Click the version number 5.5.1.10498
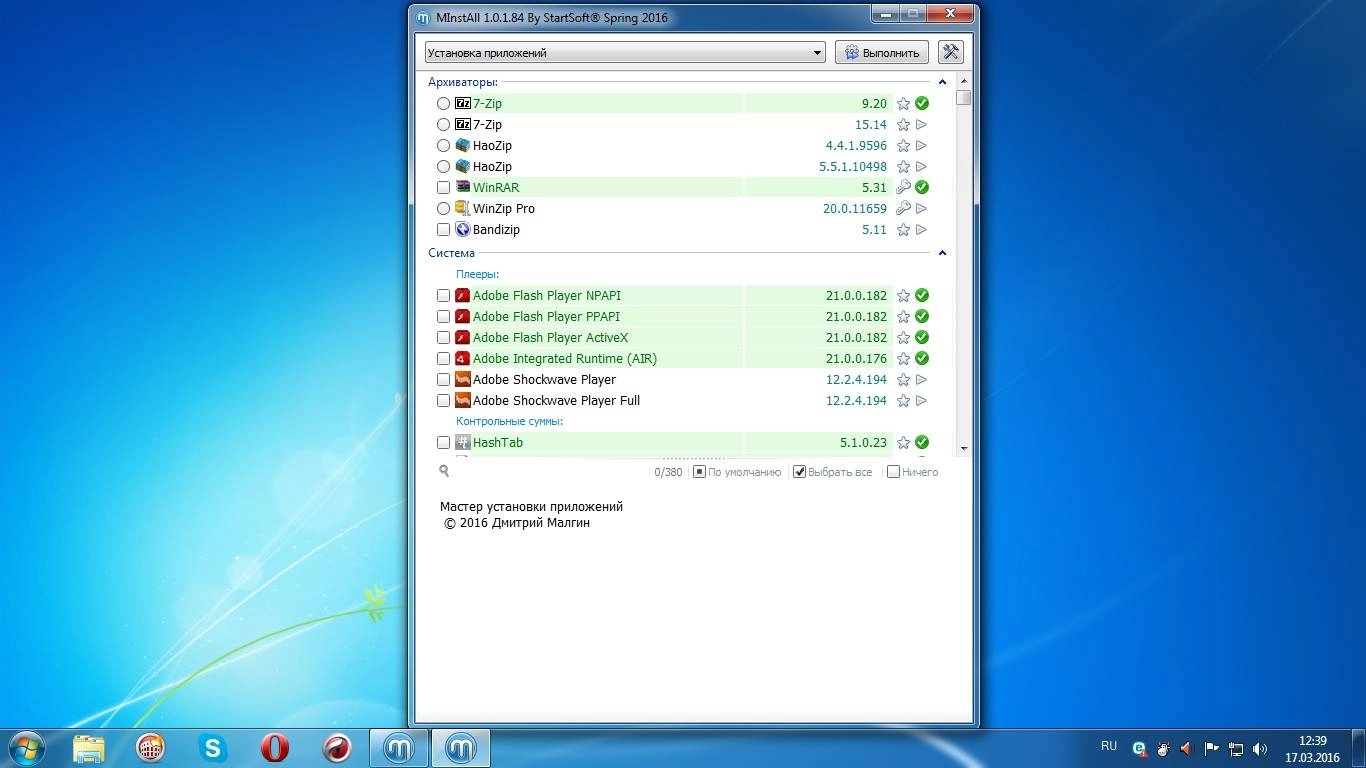This screenshot has height=768, width=1366. pyautogui.click(x=853, y=166)
